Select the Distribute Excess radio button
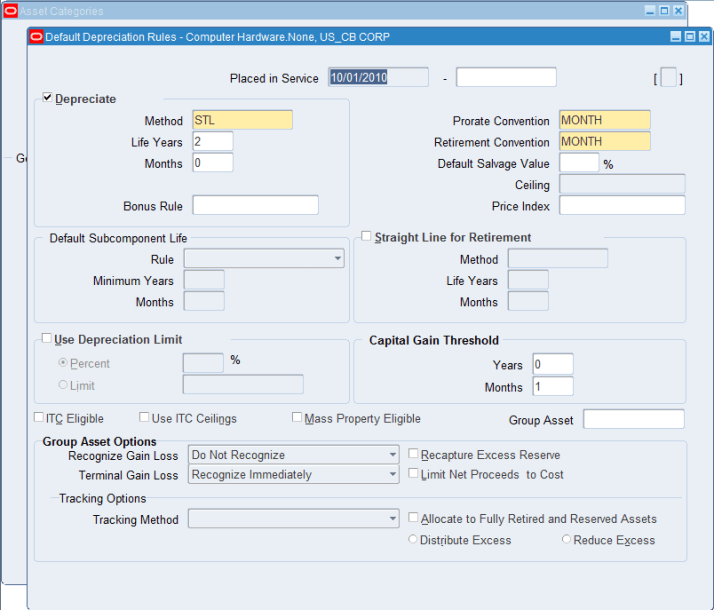 pyautogui.click(x=413, y=540)
